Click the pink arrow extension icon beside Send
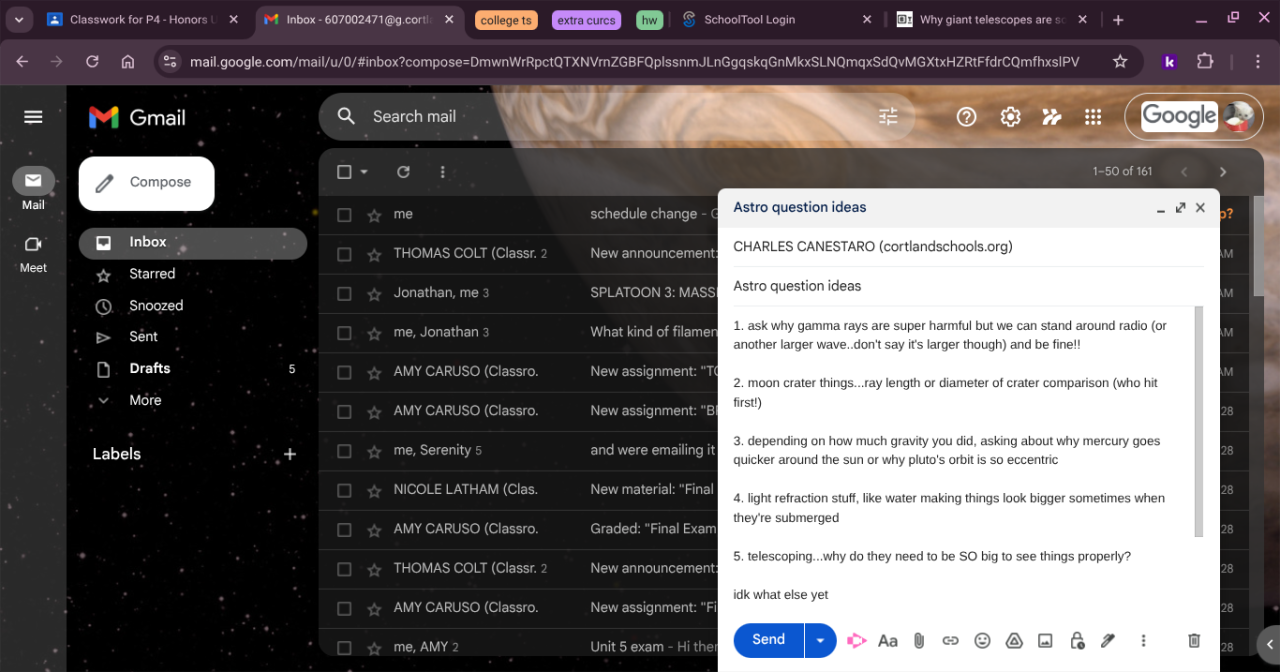 [x=856, y=641]
